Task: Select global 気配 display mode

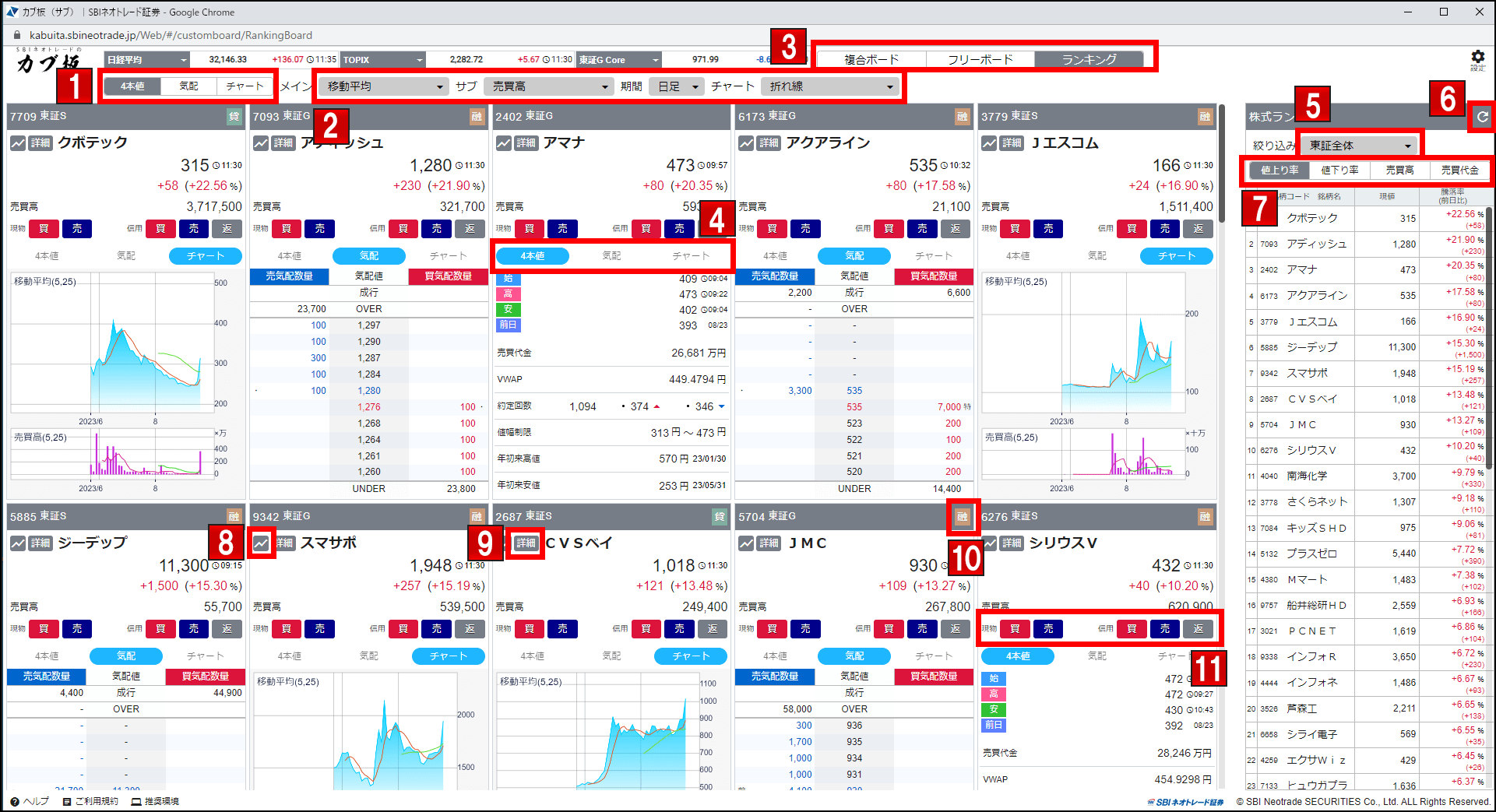Action: click(188, 86)
